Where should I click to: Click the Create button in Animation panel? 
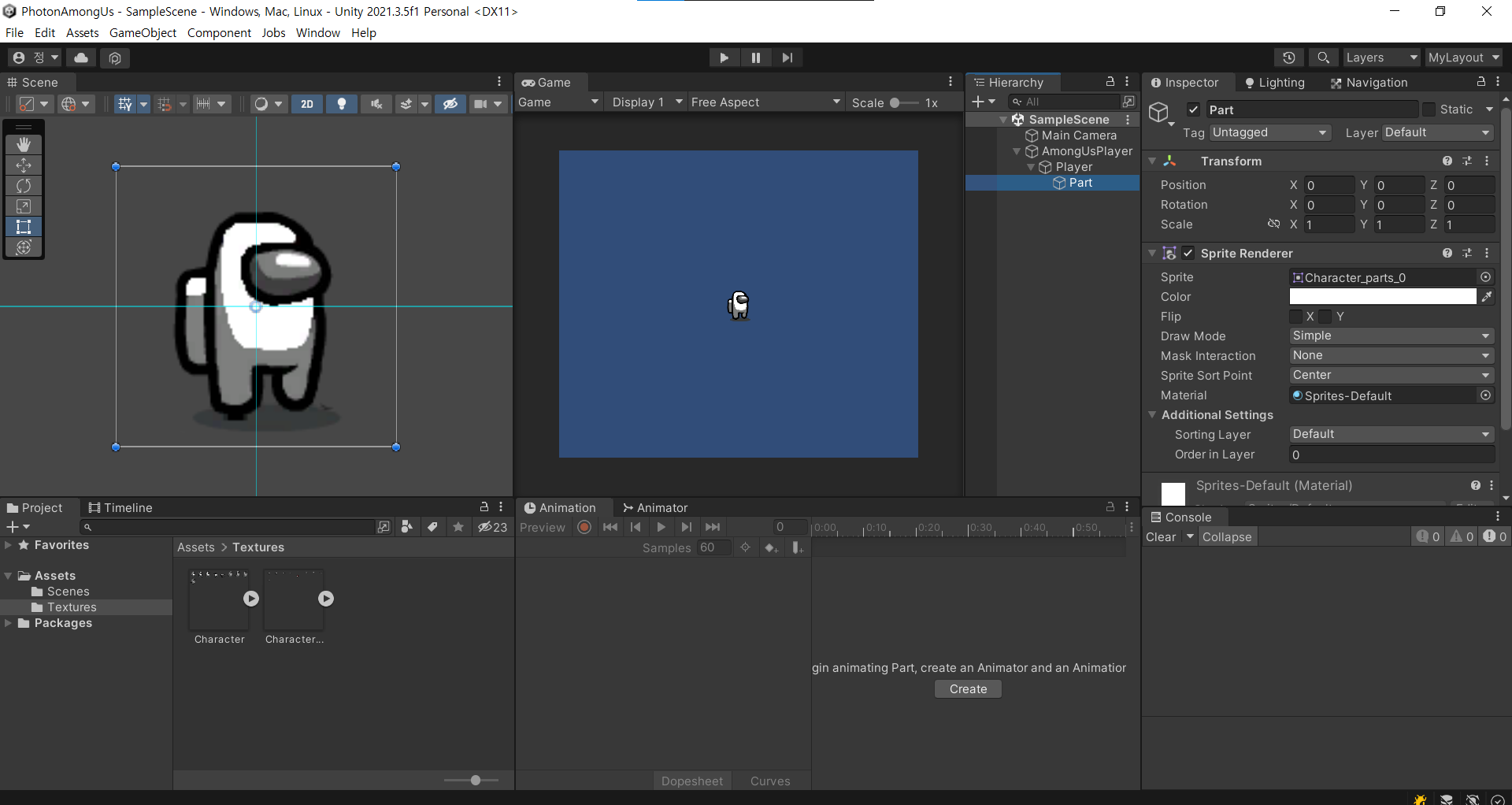[x=968, y=689]
